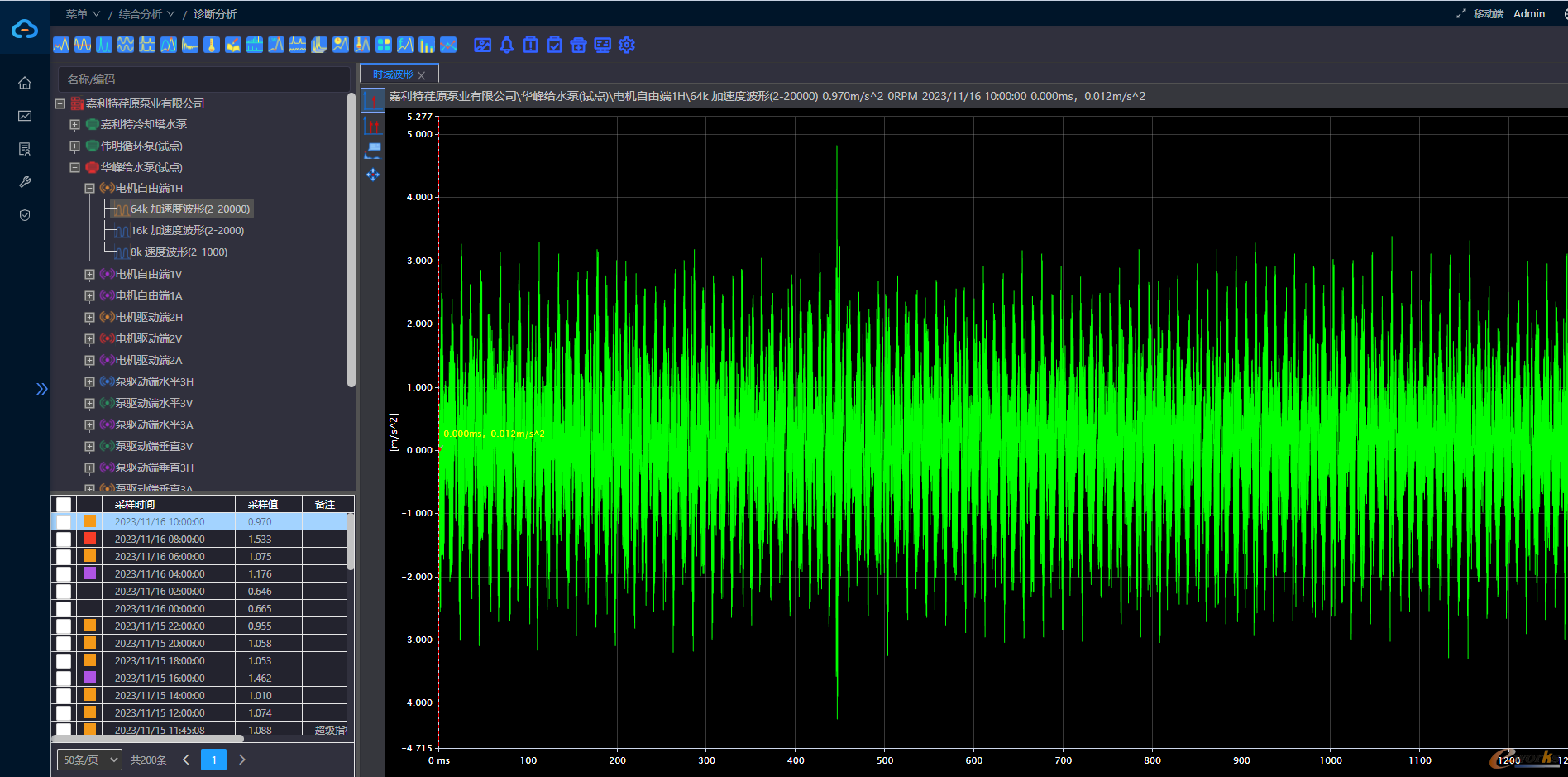The height and width of the screenshot is (777, 1568).
Task: Collapse the 华峰给水泵(试点) node
Action: (74, 167)
